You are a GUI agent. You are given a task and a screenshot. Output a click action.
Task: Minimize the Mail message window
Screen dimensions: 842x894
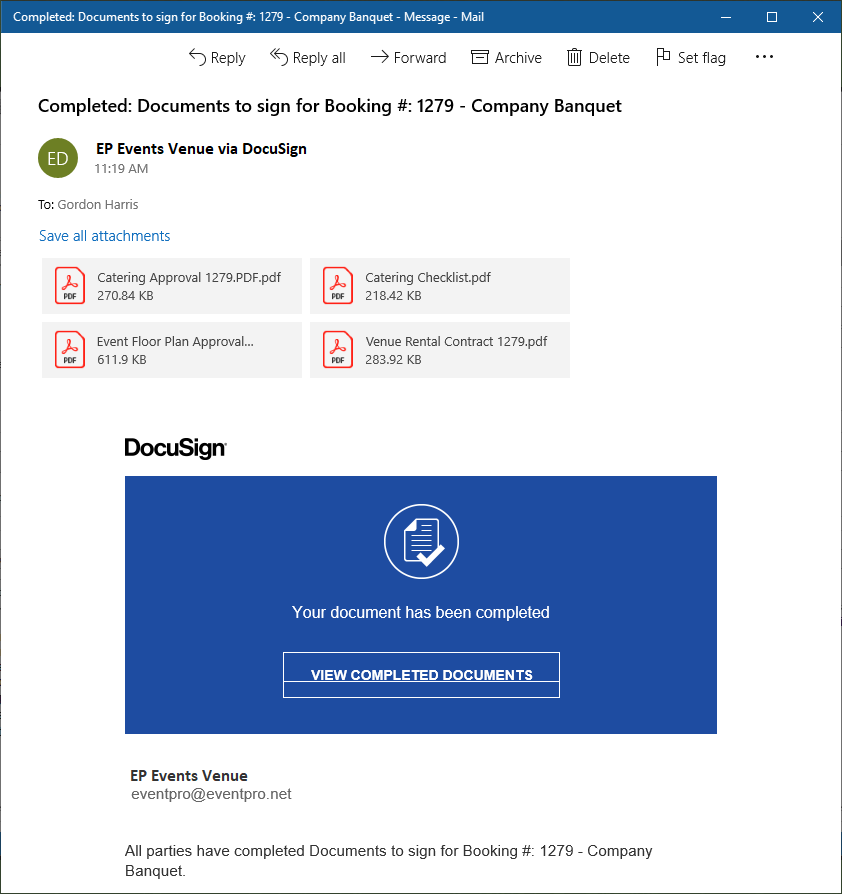tap(726, 17)
